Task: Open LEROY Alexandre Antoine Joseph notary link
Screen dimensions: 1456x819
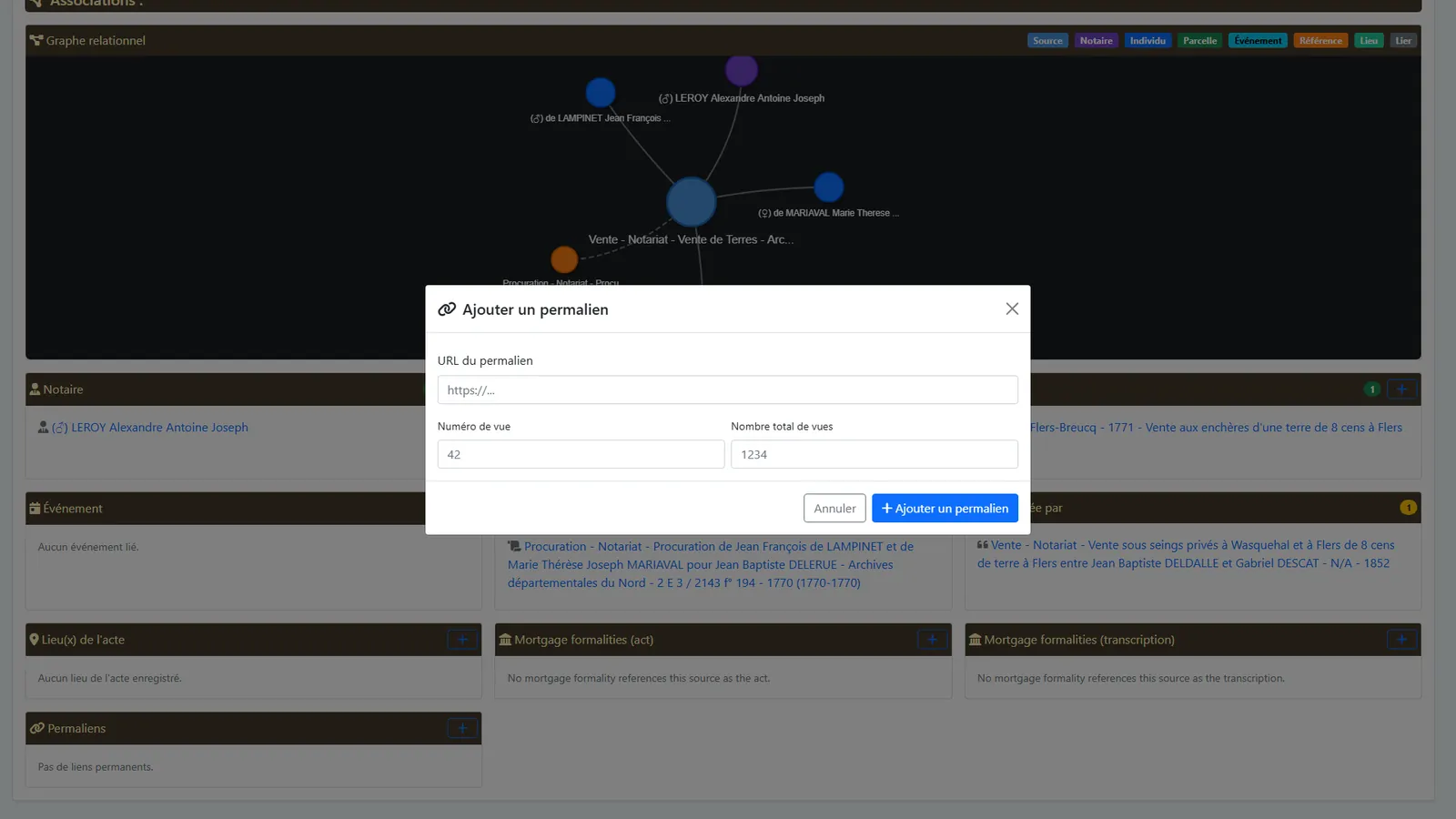Action: pos(150,428)
